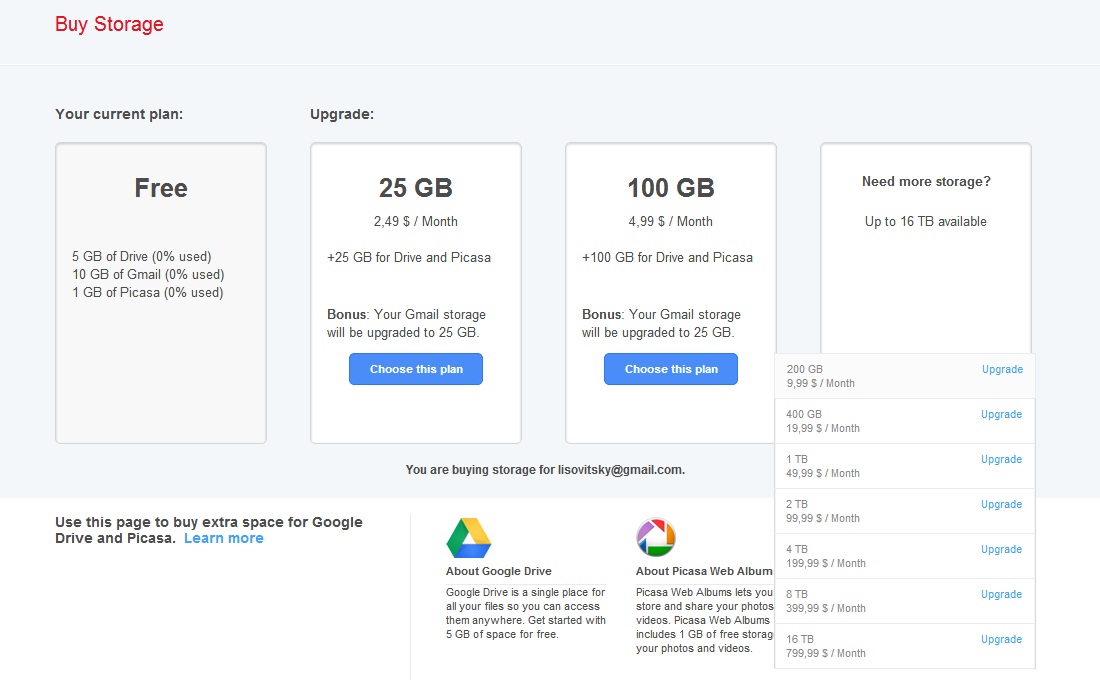Click the buying storage for lisovitsky@gmail.com notice
Viewport: 1100px width, 680px height.
point(545,469)
